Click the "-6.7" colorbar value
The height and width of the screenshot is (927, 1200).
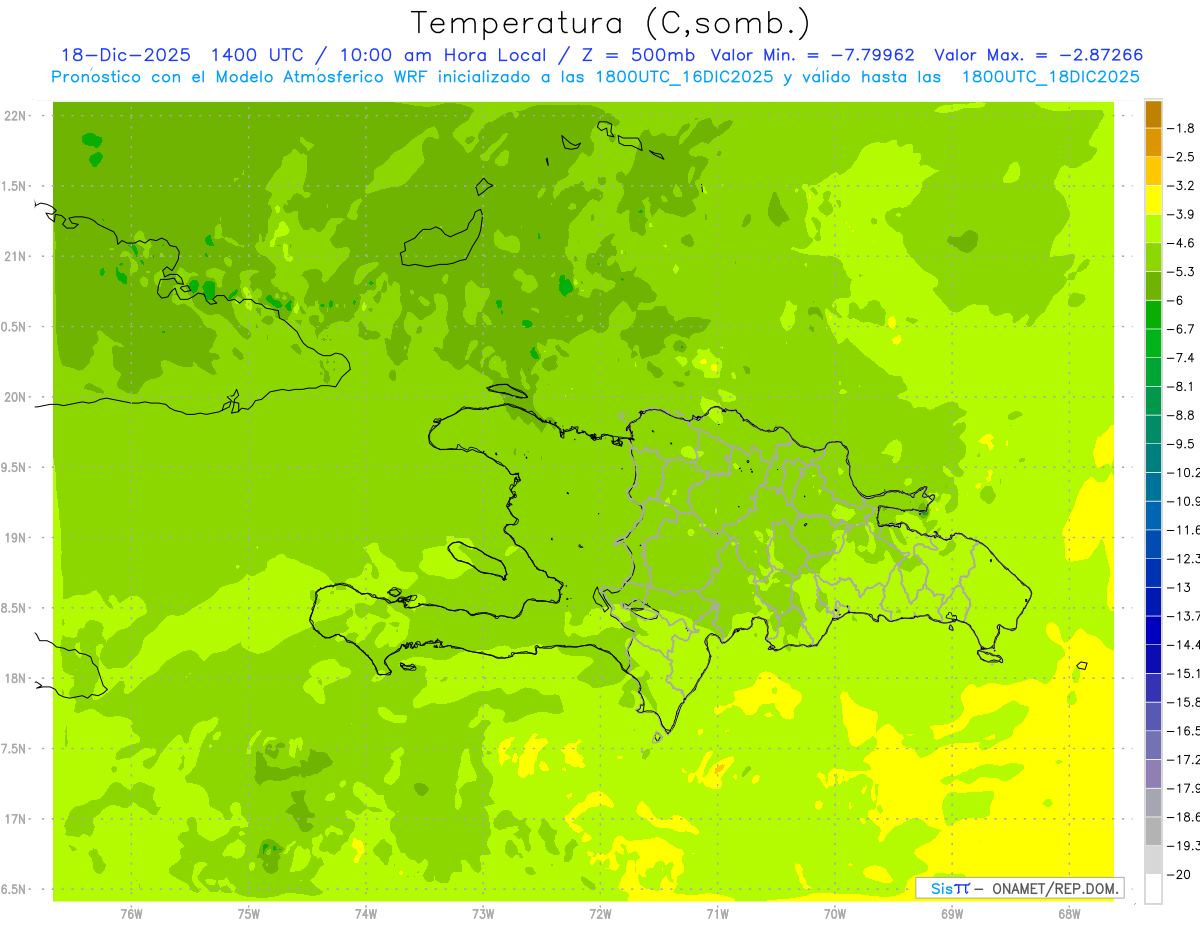coord(1182,328)
